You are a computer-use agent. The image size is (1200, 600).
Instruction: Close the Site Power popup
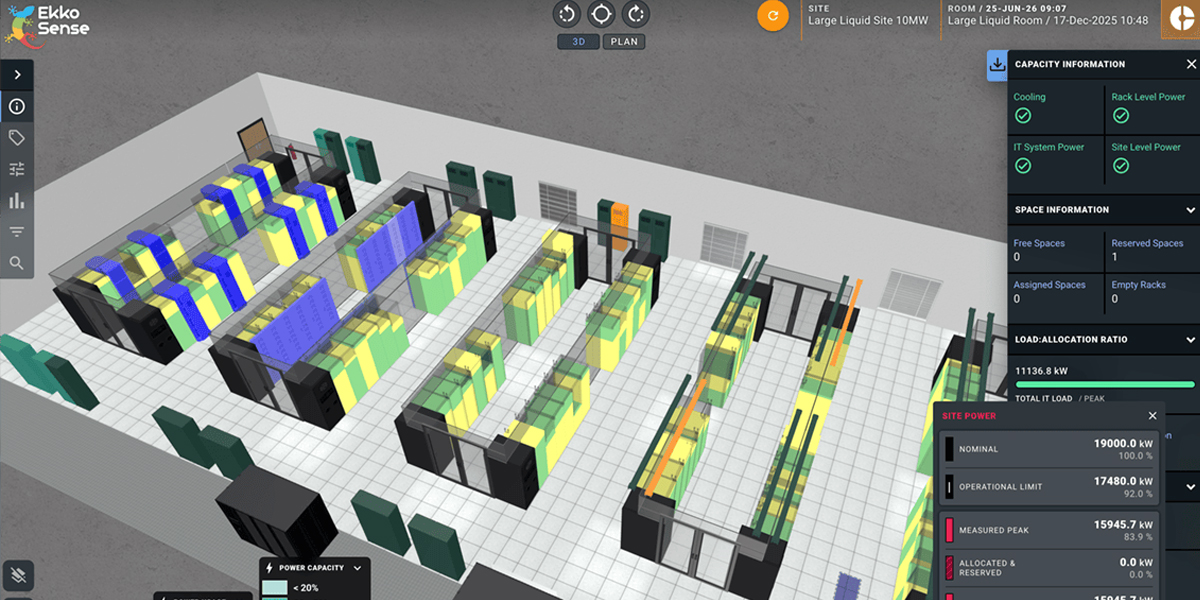coord(1152,416)
